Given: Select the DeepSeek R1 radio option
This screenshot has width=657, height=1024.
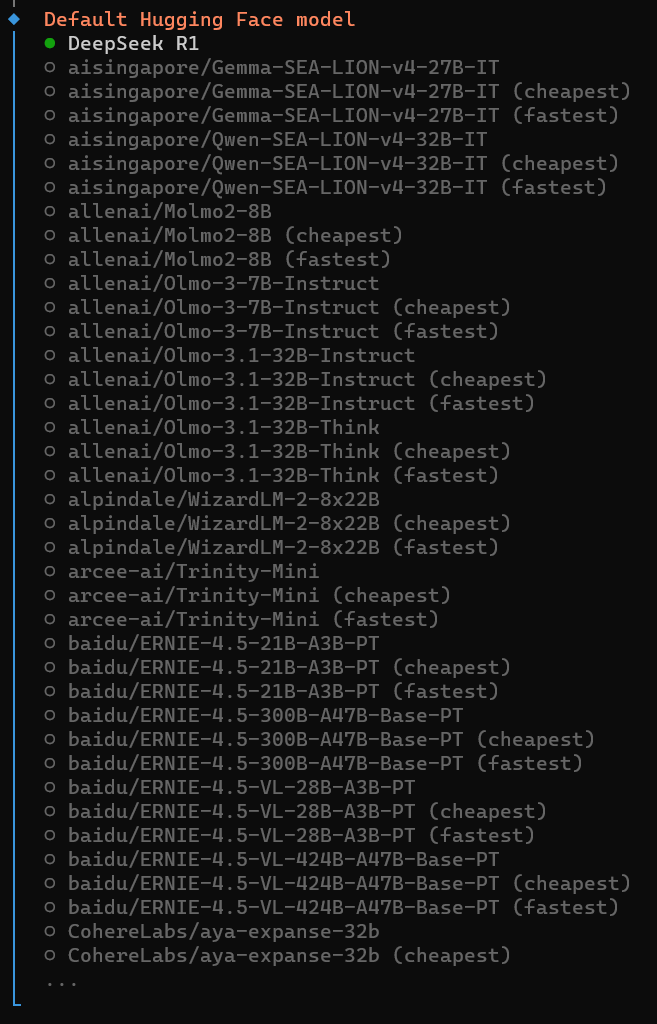Looking at the screenshot, I should 133,44.
